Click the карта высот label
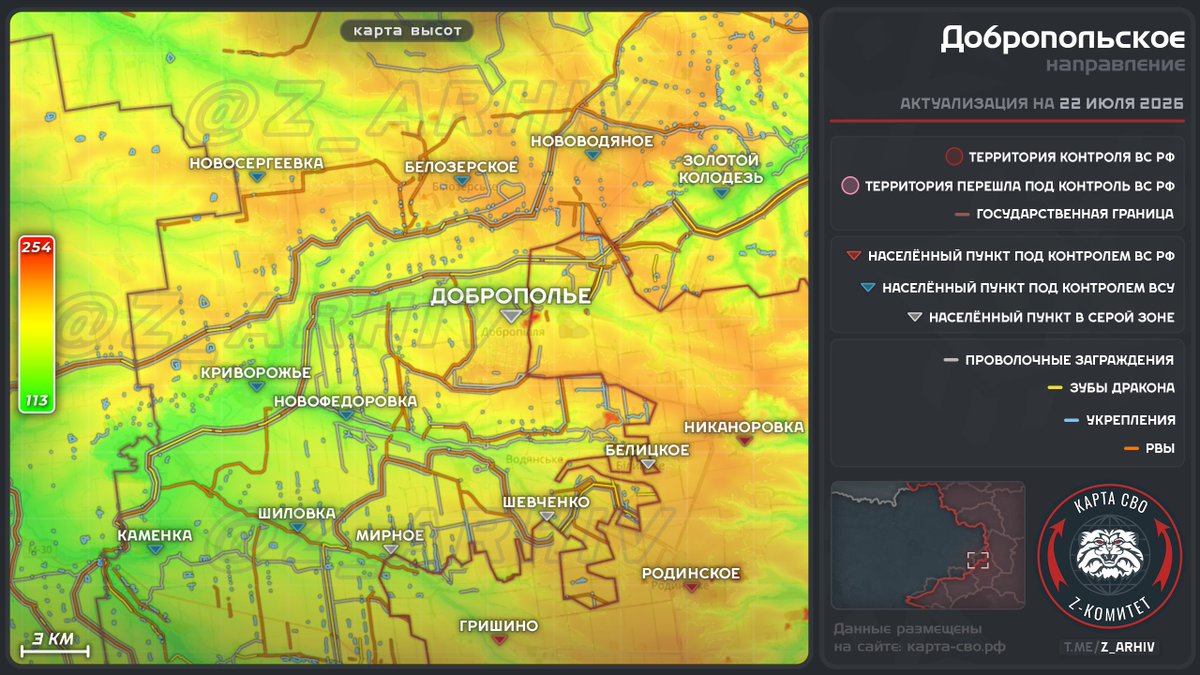1200x675 pixels. coord(407,31)
